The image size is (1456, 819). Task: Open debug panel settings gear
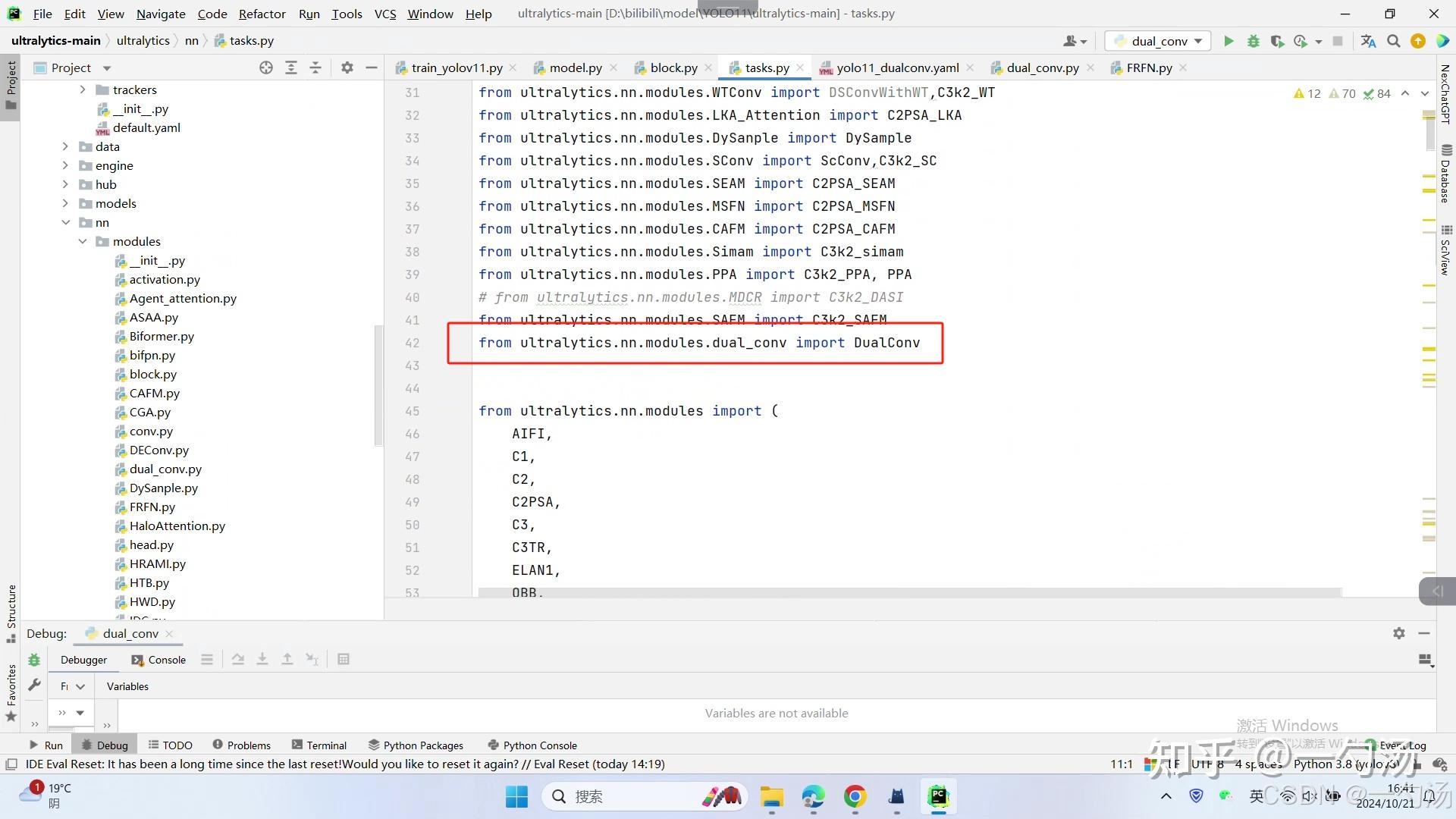1398,633
